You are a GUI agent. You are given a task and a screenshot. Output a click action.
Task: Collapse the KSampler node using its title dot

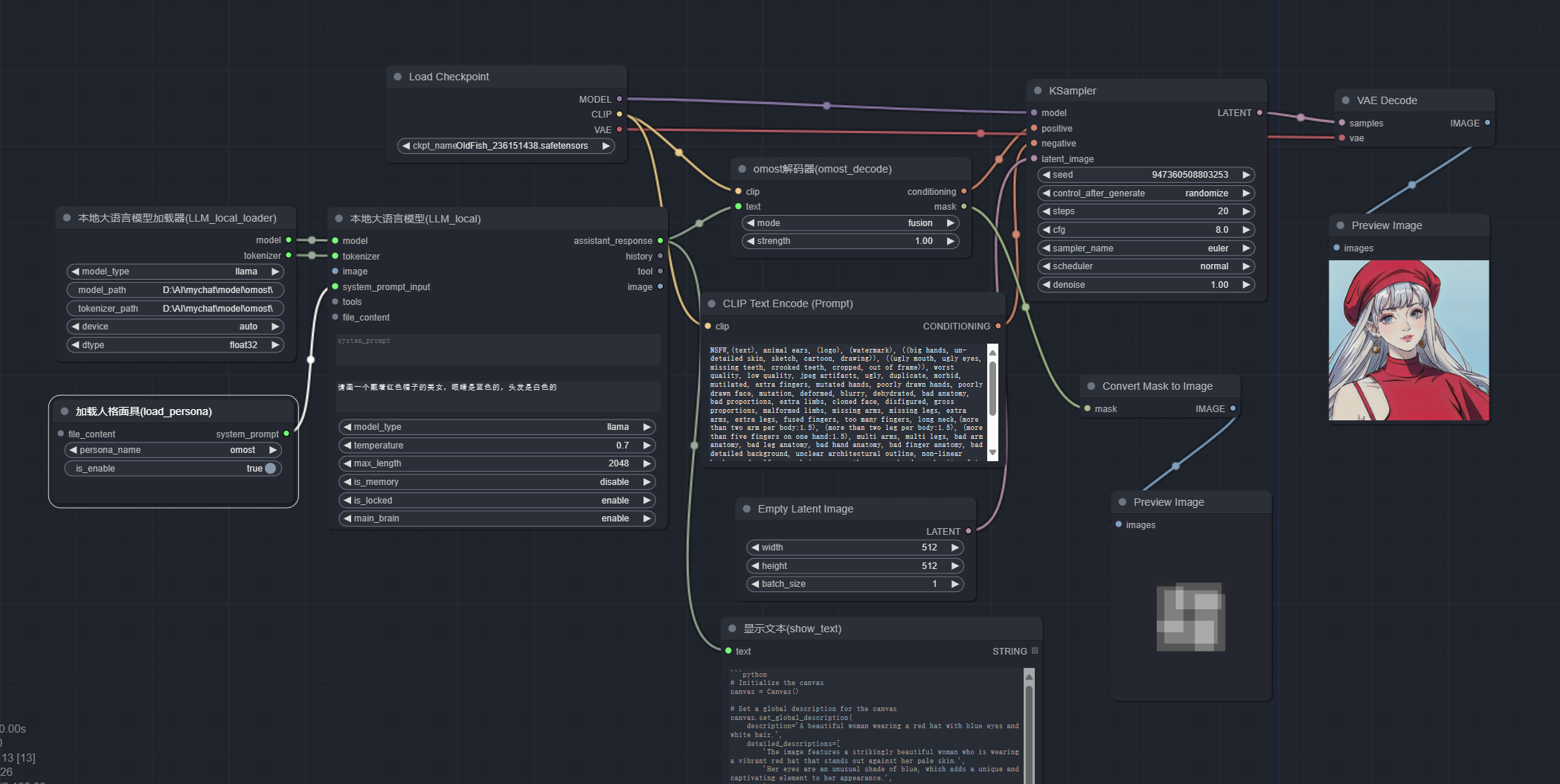(1037, 91)
